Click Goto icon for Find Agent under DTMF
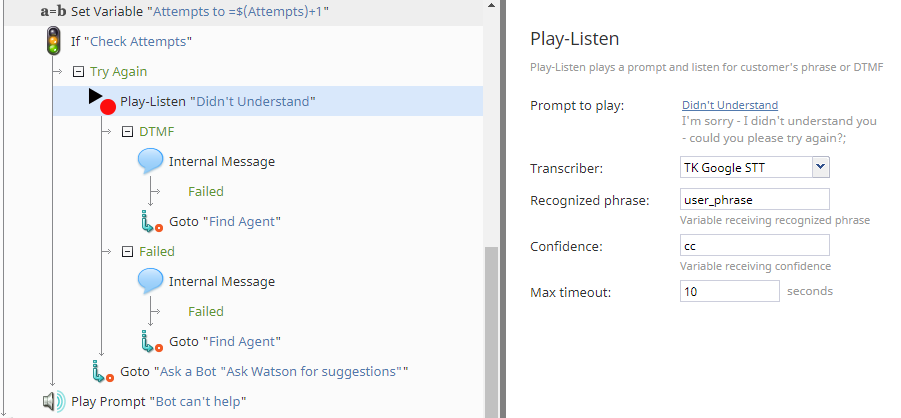 [151, 221]
